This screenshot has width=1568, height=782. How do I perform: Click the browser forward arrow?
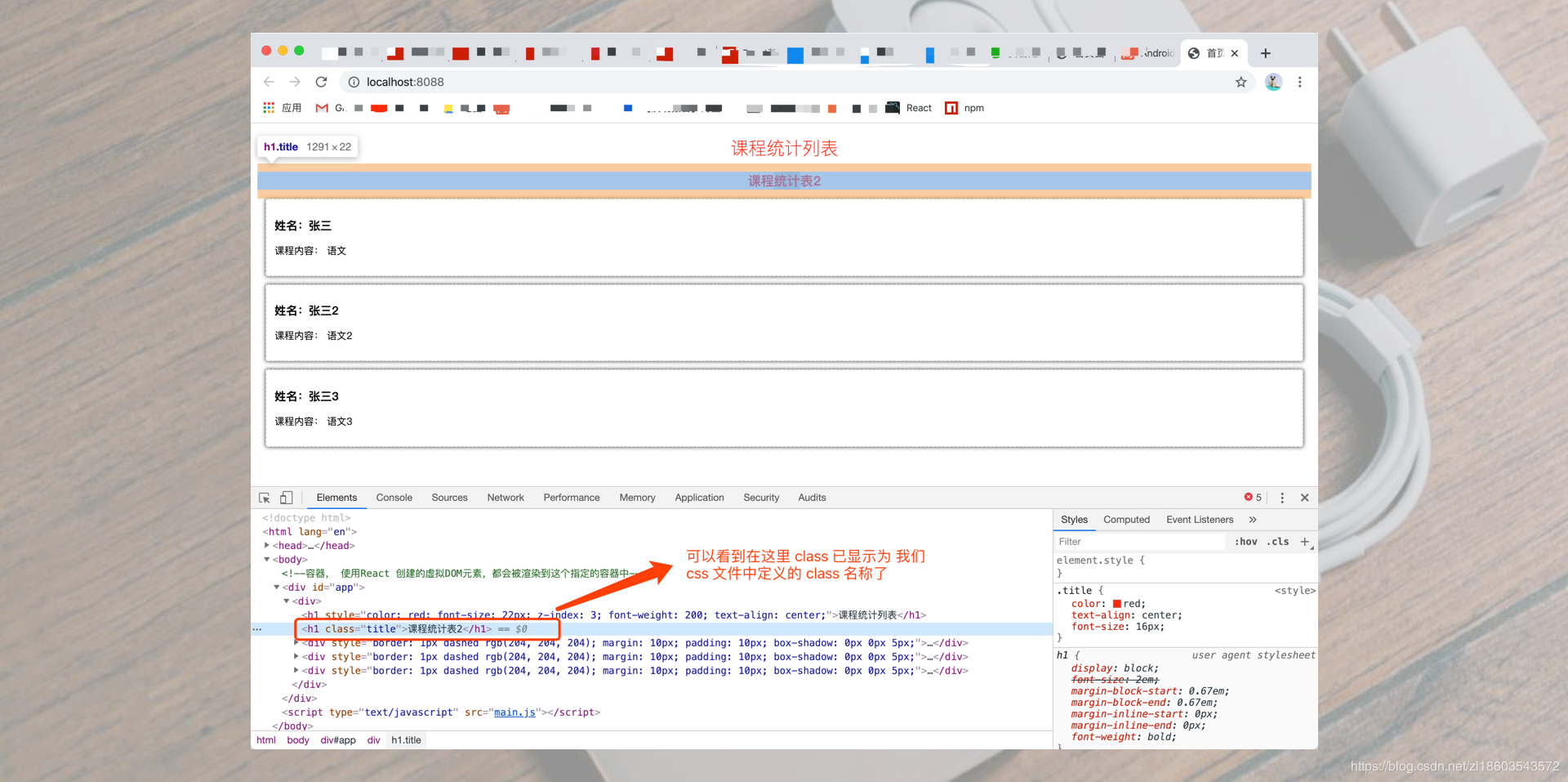[x=295, y=82]
